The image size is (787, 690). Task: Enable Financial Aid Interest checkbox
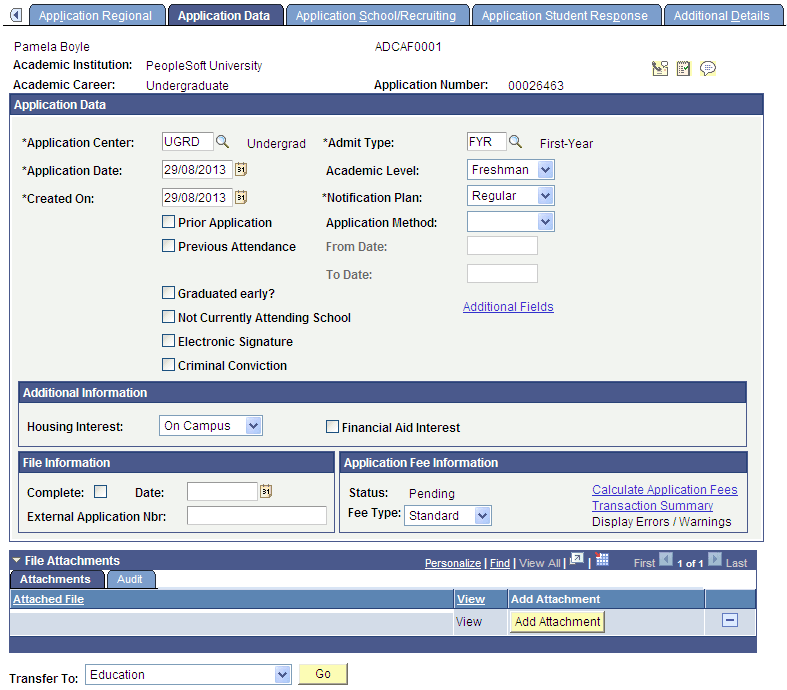[x=332, y=427]
